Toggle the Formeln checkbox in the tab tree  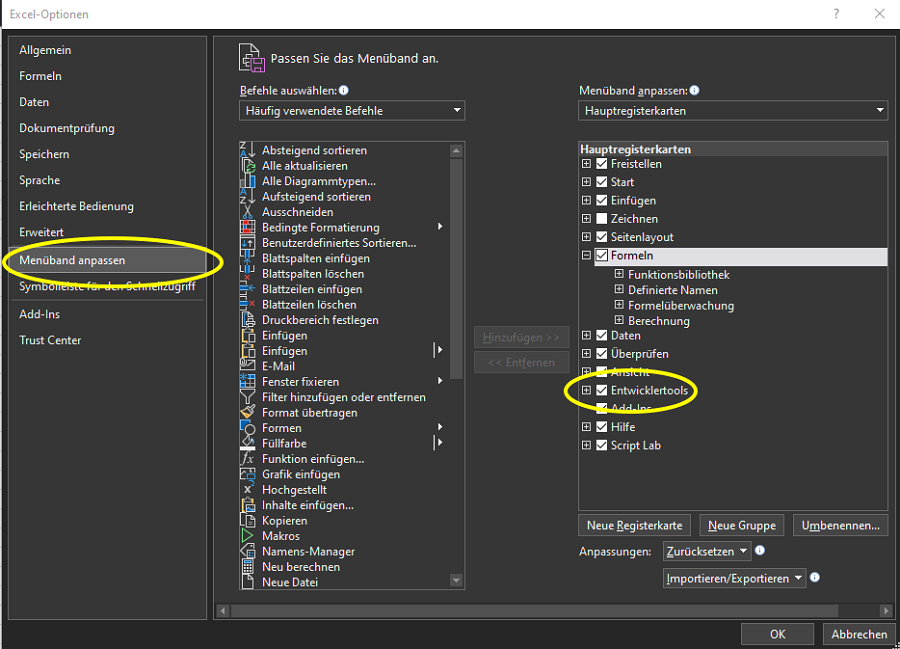[602, 255]
